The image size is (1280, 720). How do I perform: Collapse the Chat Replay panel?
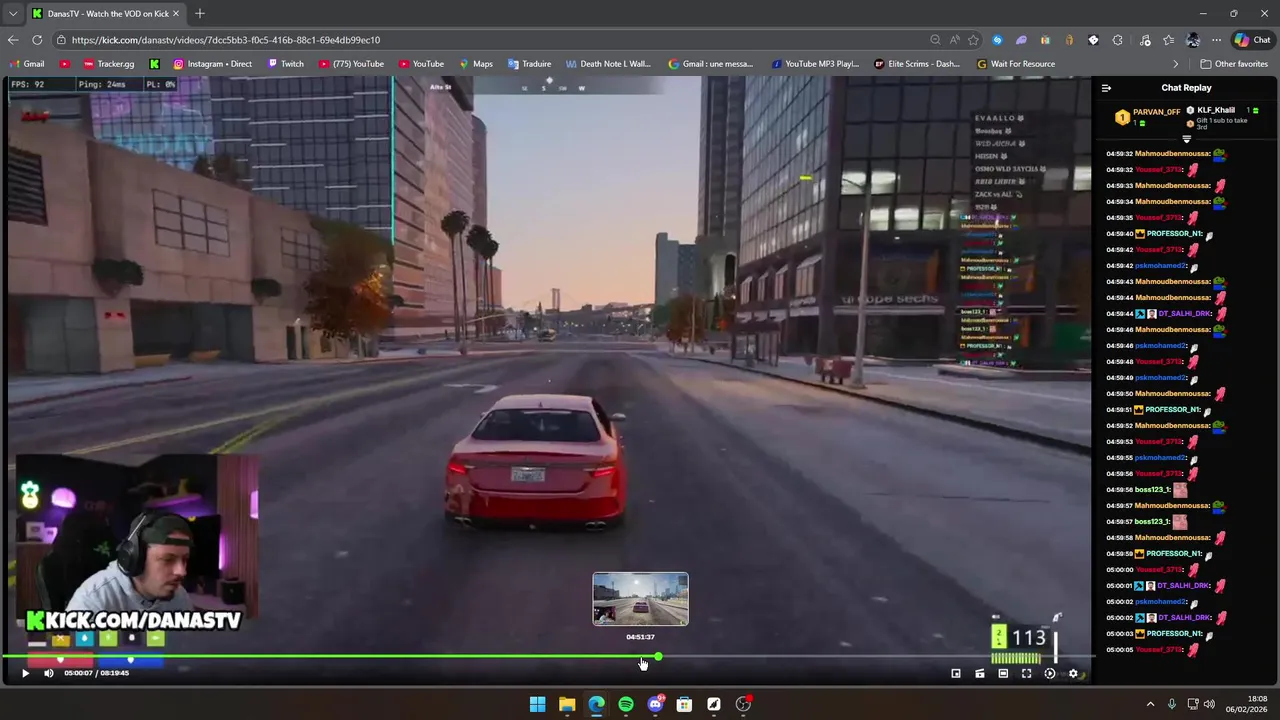[x=1106, y=88]
